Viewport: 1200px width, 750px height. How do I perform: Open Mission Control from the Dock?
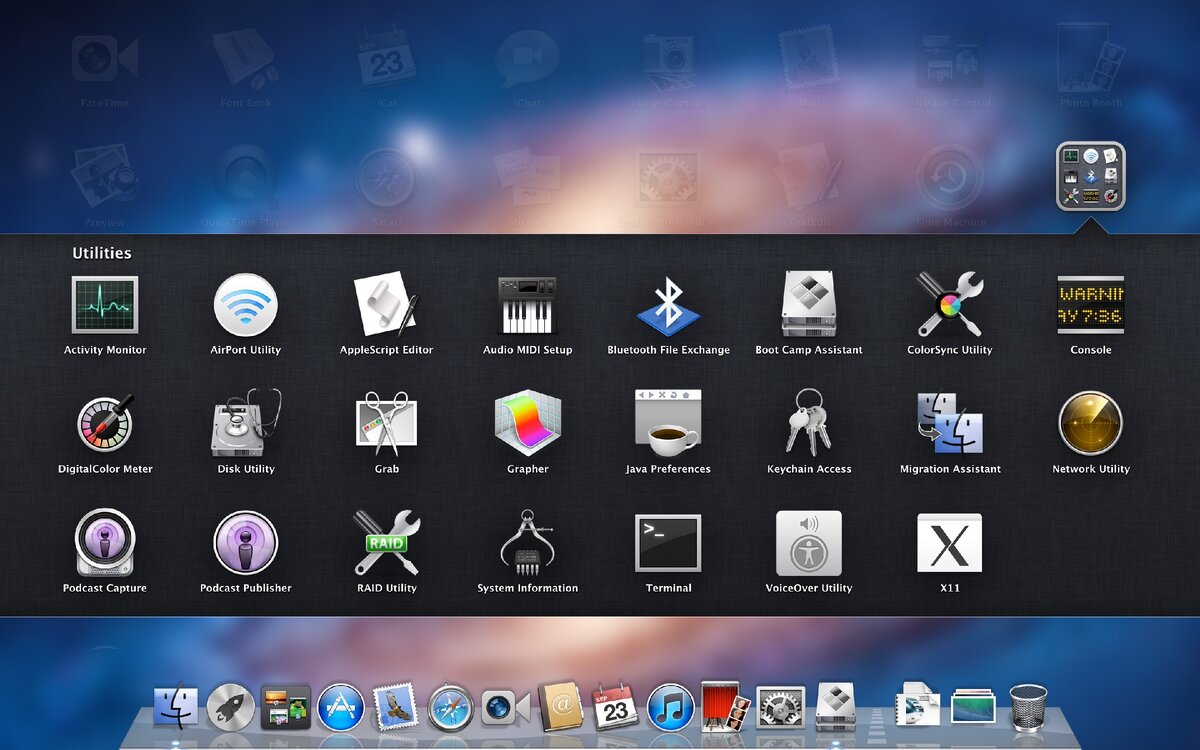286,708
